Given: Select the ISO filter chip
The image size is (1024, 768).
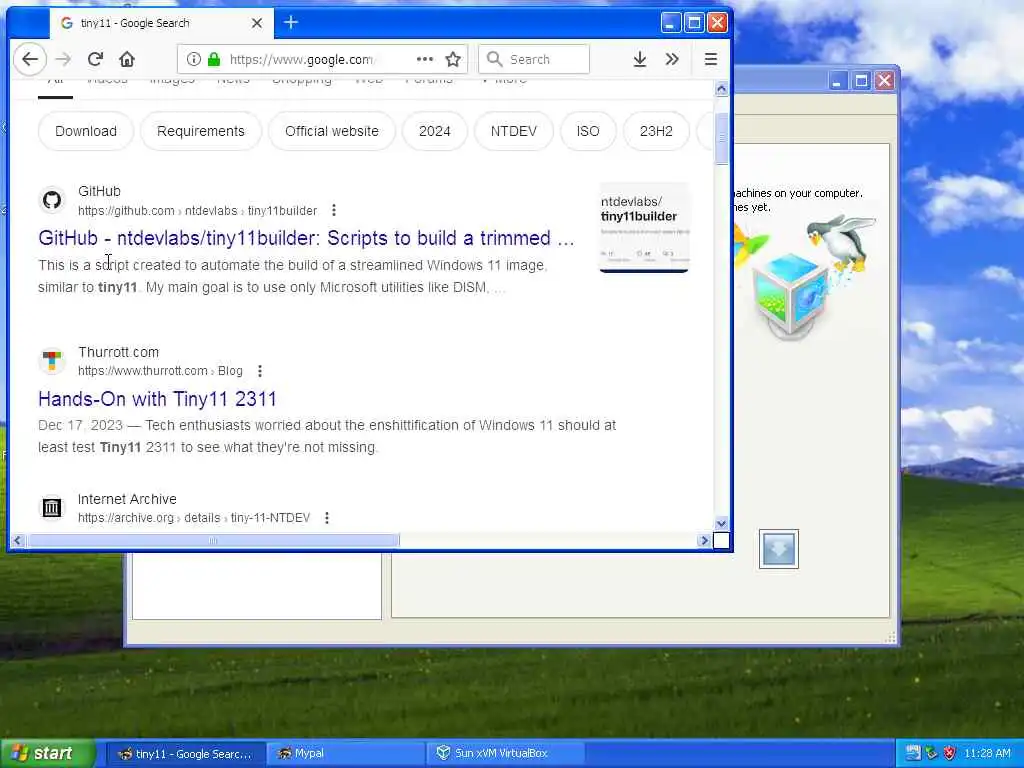Looking at the screenshot, I should point(588,131).
